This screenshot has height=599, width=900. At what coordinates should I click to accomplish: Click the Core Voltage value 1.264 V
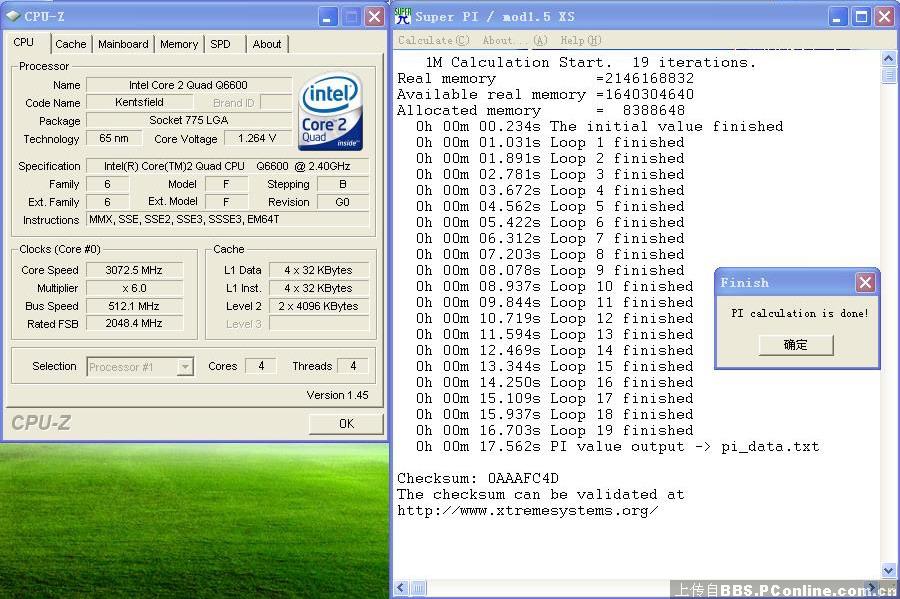coord(257,138)
